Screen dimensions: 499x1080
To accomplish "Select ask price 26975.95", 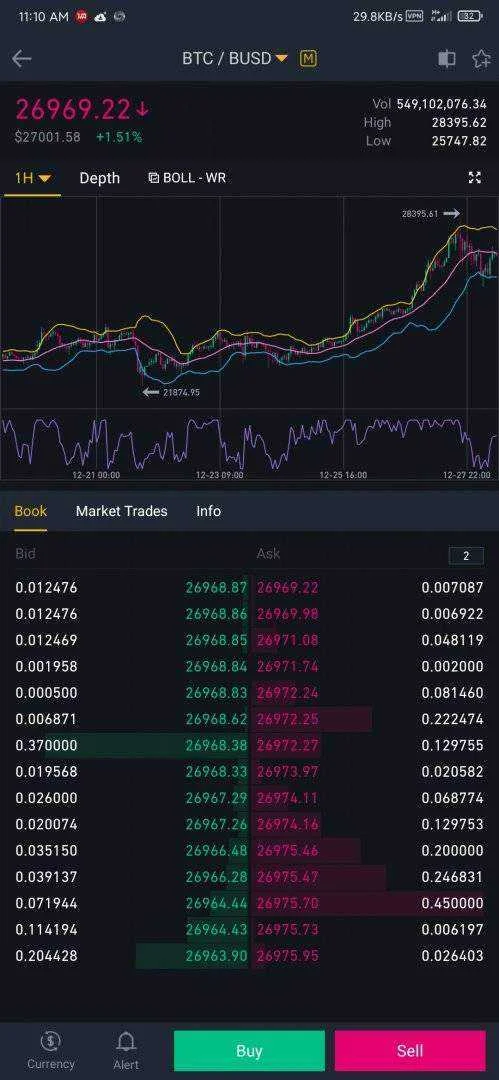I will click(287, 955).
